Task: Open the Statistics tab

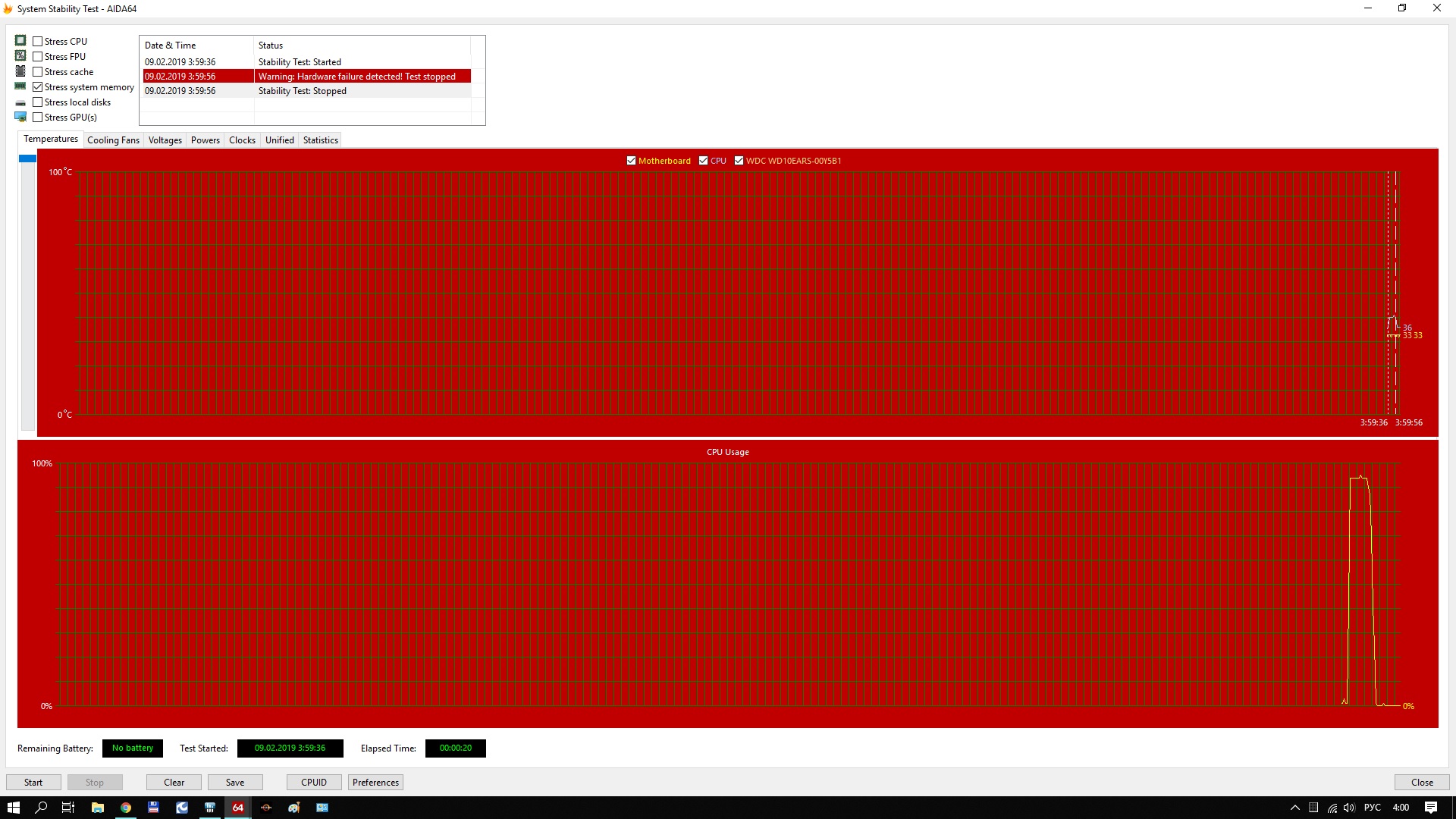Action: pyautogui.click(x=320, y=140)
